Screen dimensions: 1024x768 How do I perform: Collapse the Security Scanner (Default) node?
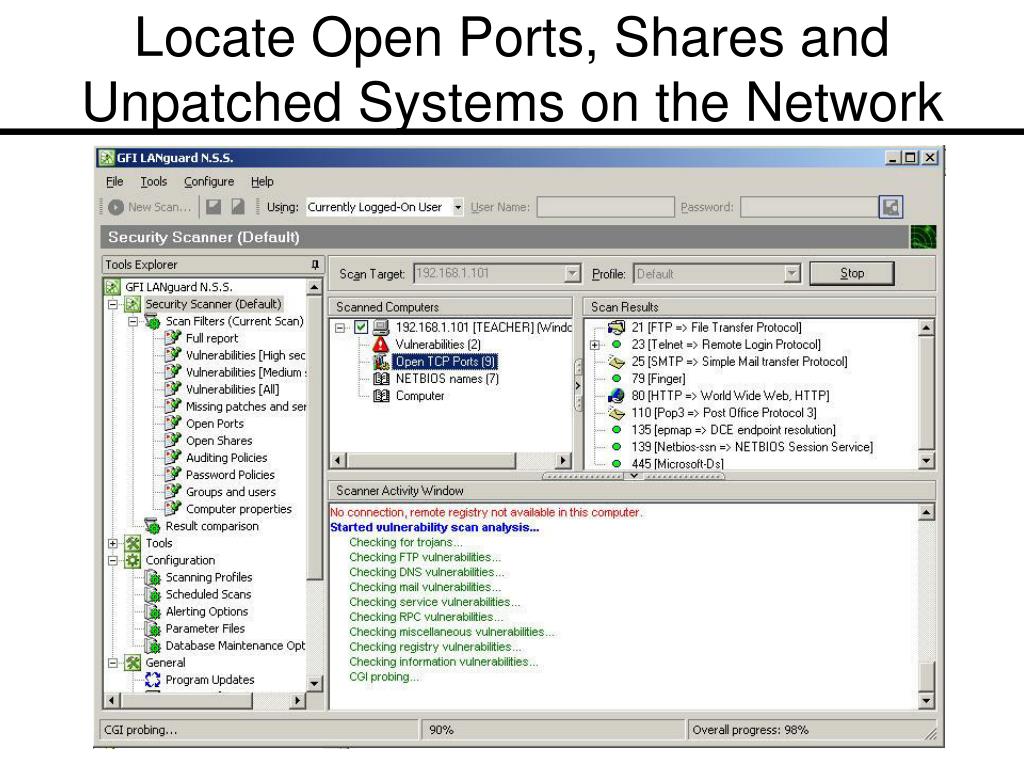coord(112,304)
